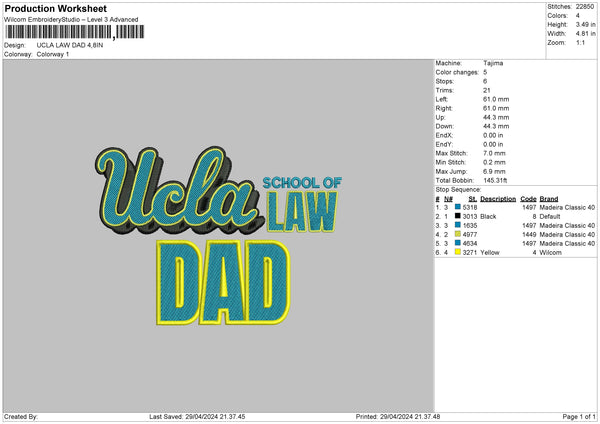Click the 'Wilcom' brand in the 3271 row

(x=551, y=253)
